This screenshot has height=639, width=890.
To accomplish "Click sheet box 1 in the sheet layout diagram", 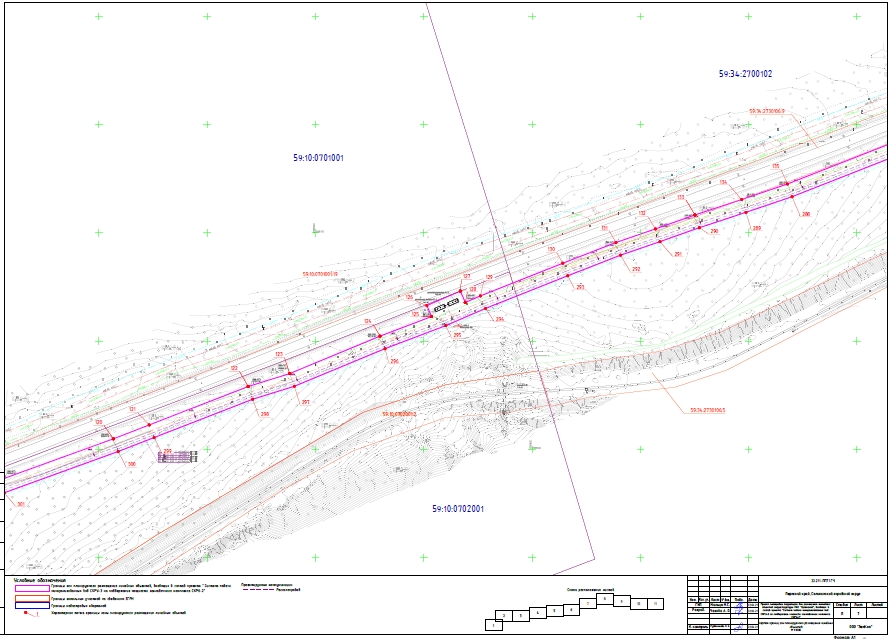I will 494,625.
